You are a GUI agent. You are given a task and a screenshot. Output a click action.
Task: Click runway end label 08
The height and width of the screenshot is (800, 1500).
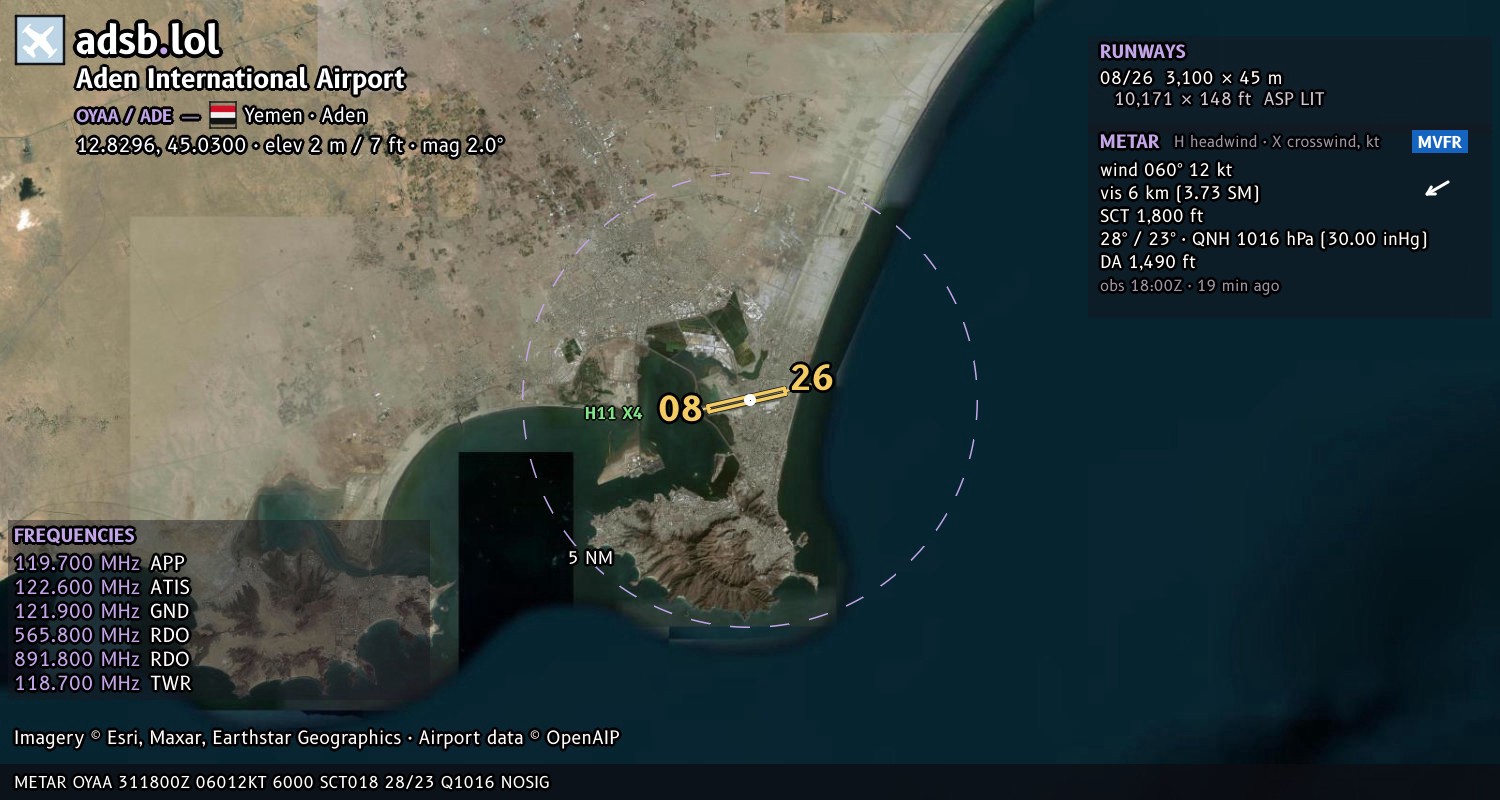pyautogui.click(x=680, y=409)
